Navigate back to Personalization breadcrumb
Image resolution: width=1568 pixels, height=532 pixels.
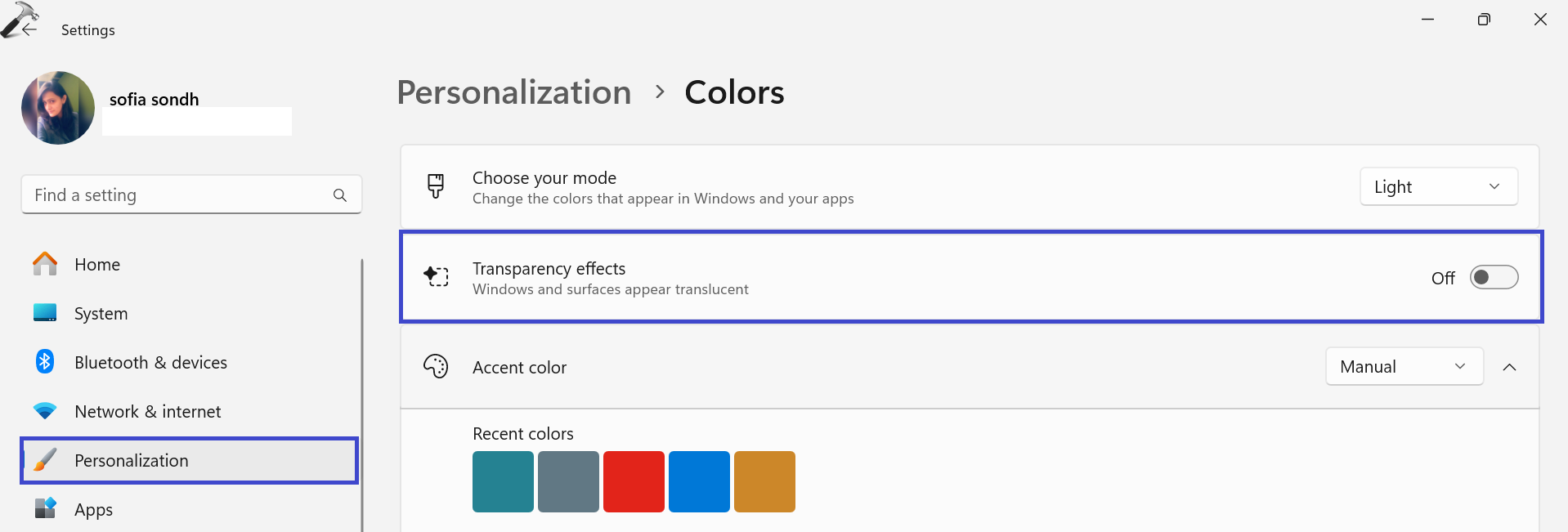pyautogui.click(x=513, y=92)
